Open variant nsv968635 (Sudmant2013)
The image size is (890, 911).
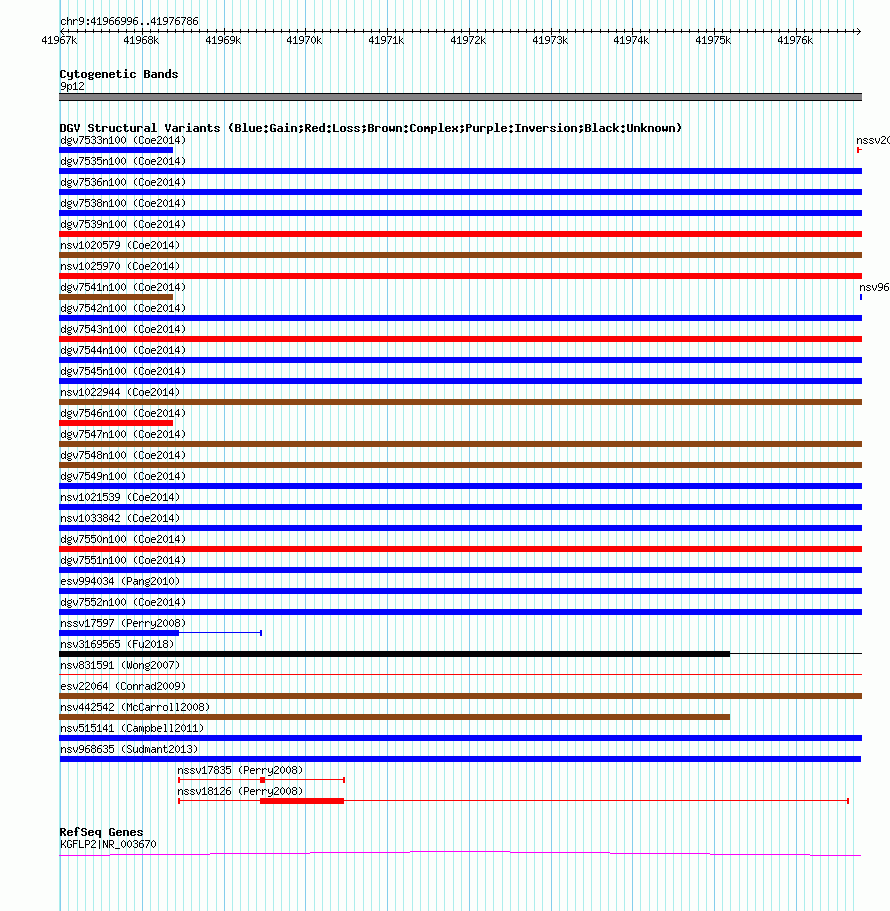[129, 749]
